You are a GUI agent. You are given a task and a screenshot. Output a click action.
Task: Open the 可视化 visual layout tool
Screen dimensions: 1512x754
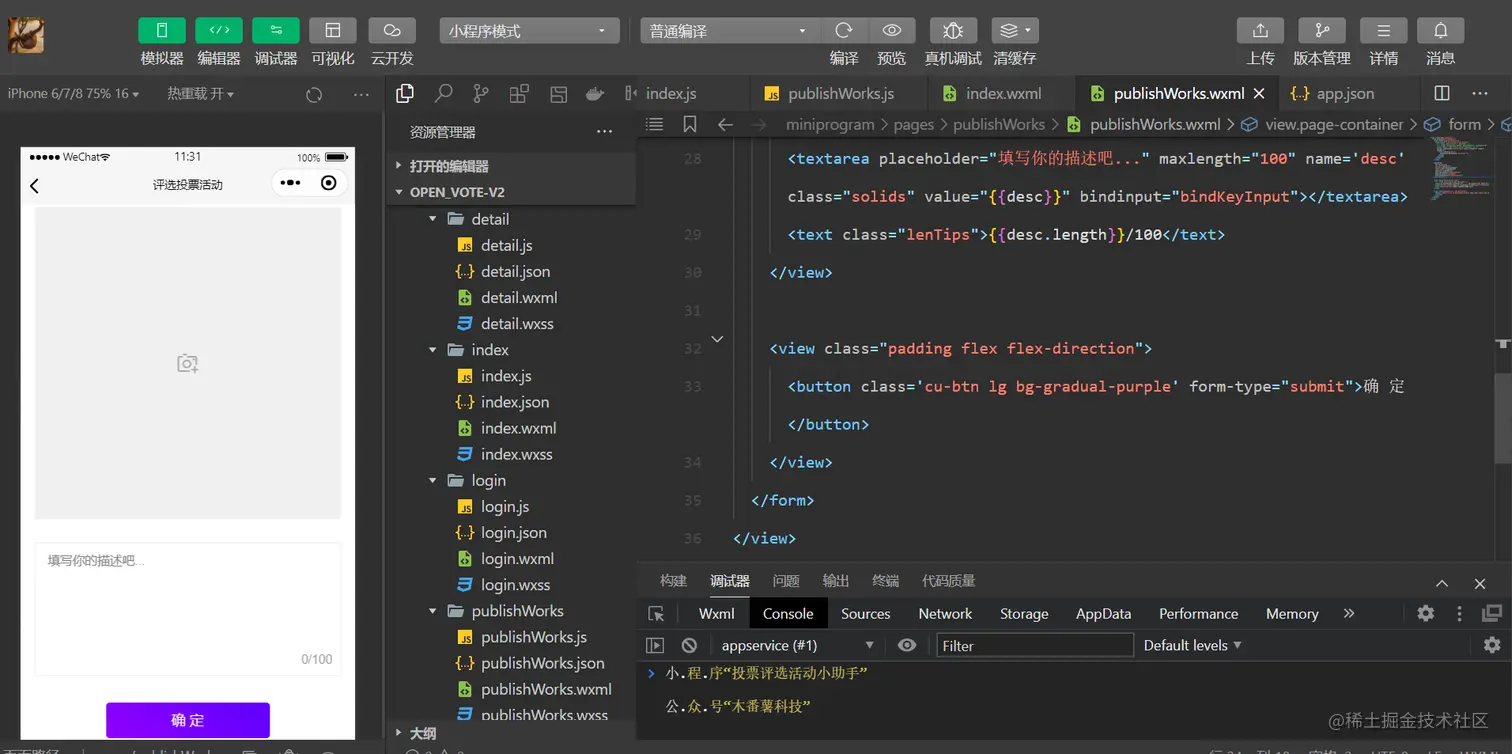pos(333,31)
